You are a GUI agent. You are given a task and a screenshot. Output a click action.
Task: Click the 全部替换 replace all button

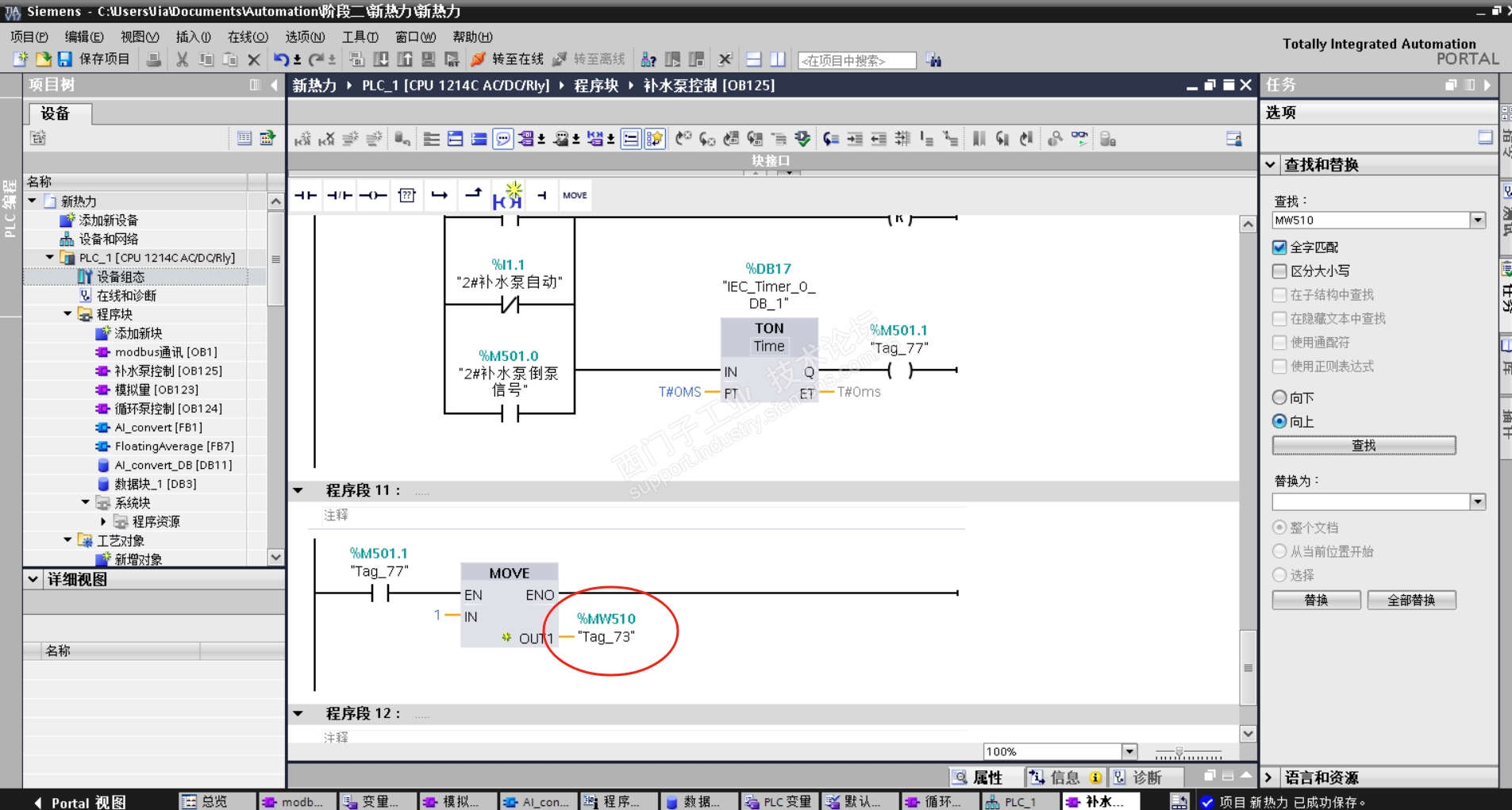point(1411,601)
